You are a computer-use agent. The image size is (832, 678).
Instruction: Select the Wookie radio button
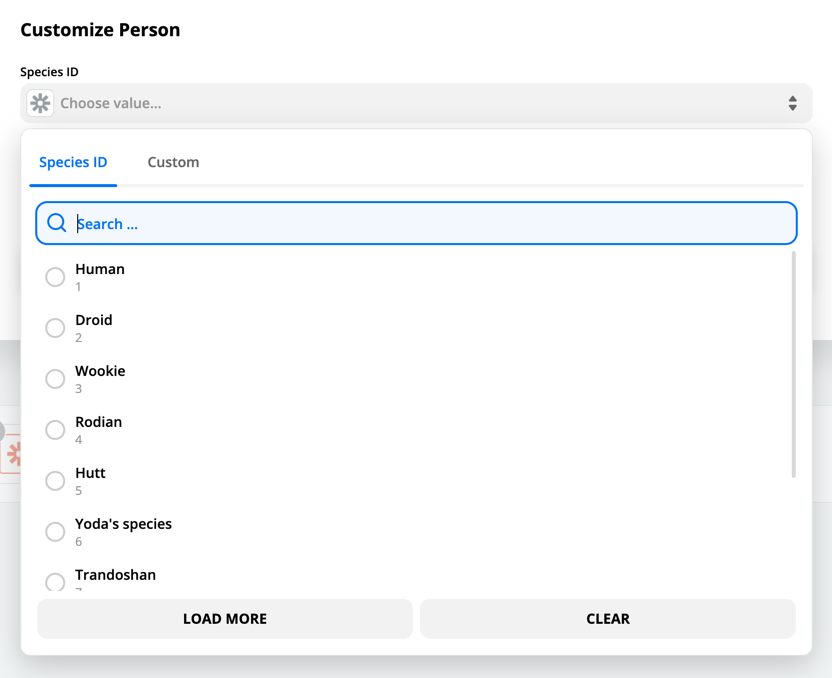point(55,379)
